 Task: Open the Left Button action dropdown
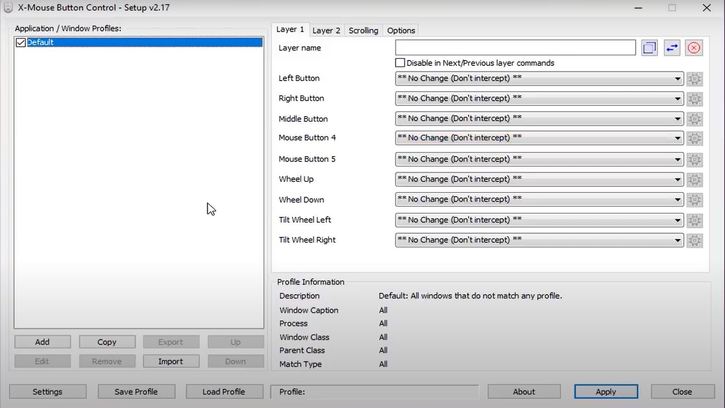pyautogui.click(x=539, y=78)
